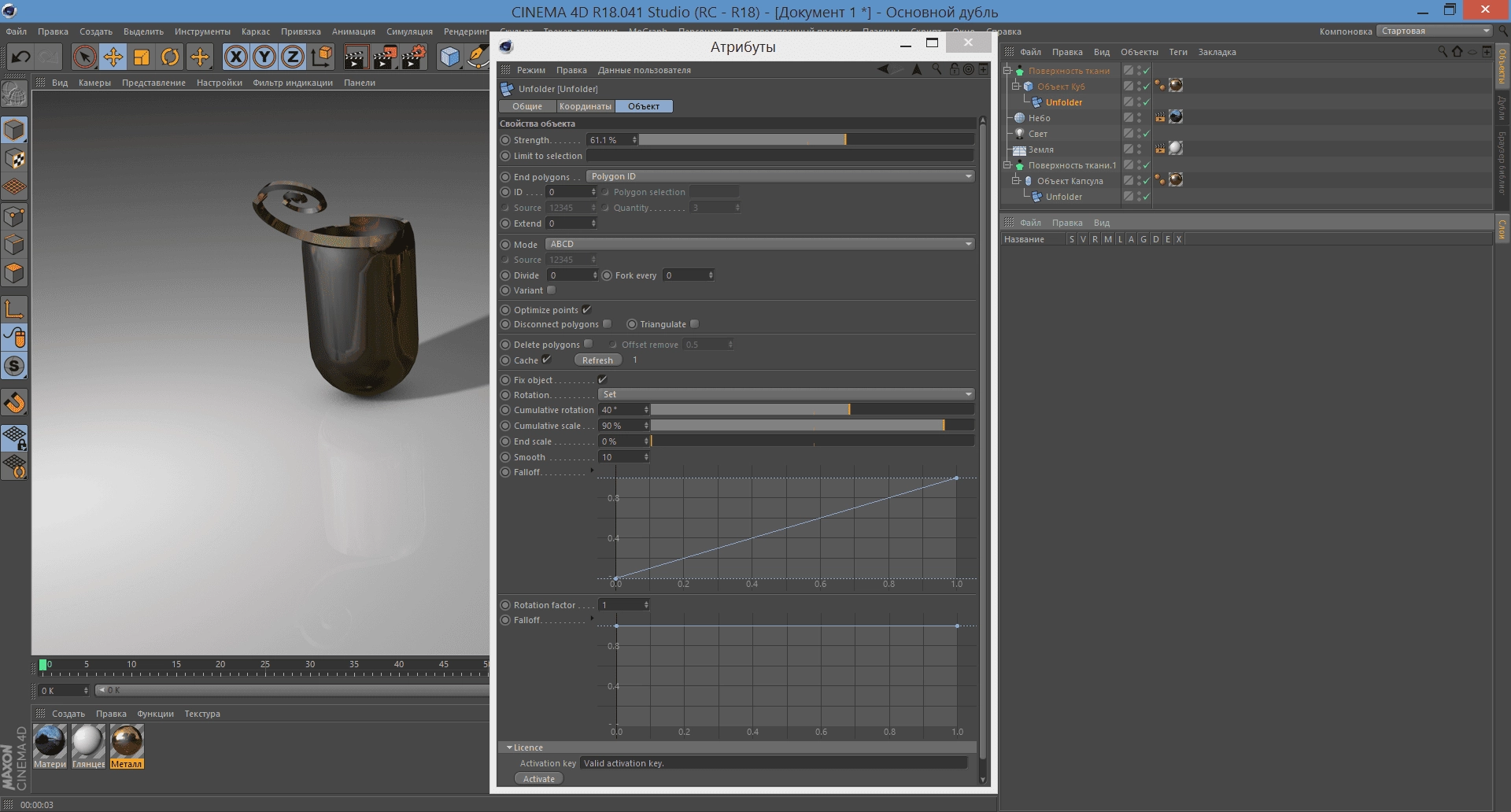Open Render to Picture Viewer
Image resolution: width=1511 pixels, height=812 pixels.
[385, 57]
